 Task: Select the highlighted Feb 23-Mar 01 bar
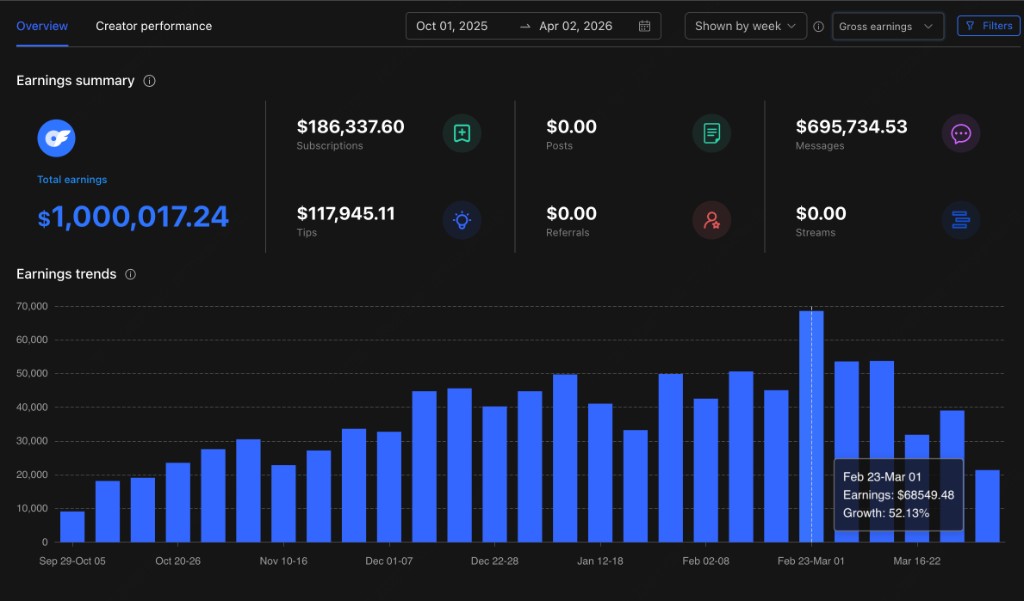tap(811, 420)
